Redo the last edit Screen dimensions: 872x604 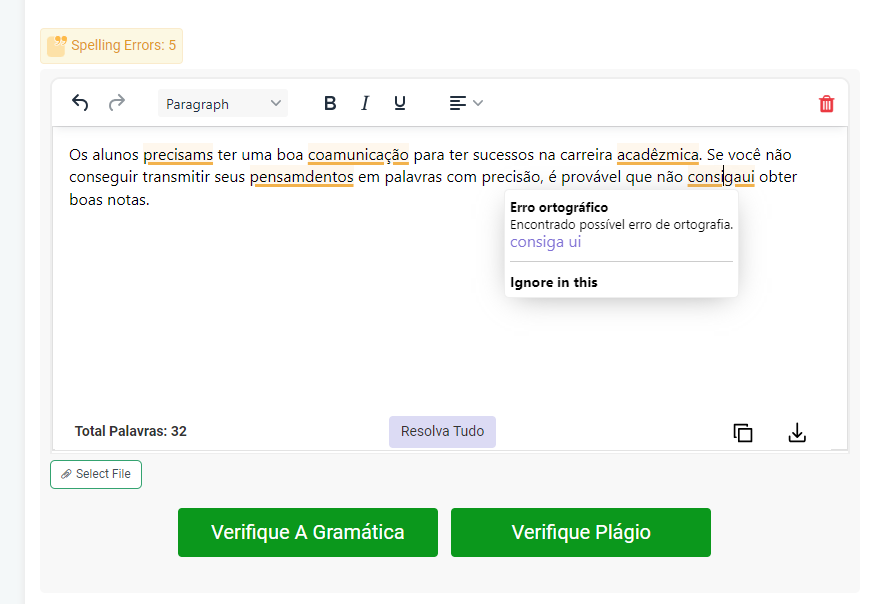coord(117,103)
